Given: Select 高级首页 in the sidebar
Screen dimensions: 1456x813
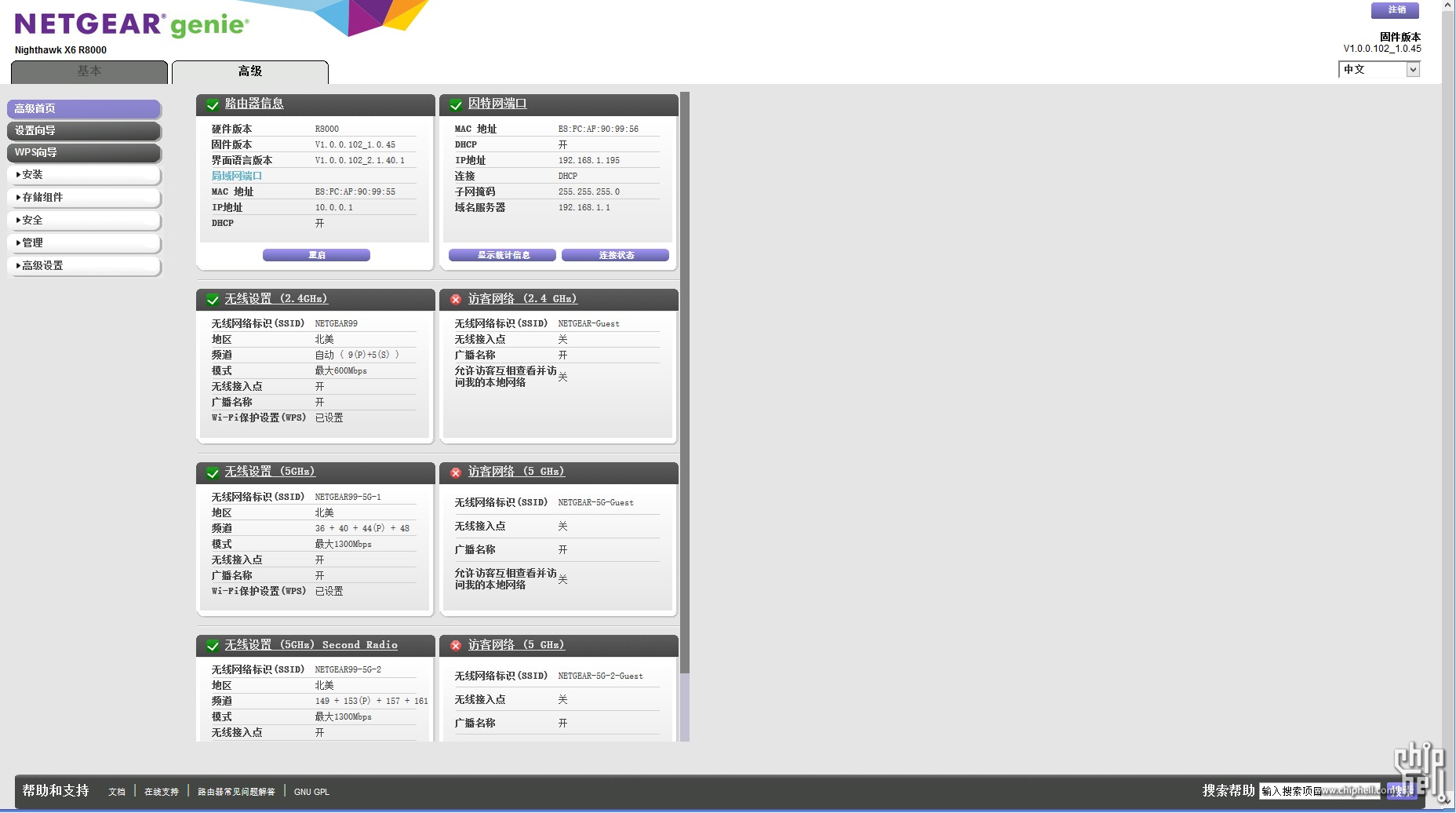Looking at the screenshot, I should click(x=84, y=109).
